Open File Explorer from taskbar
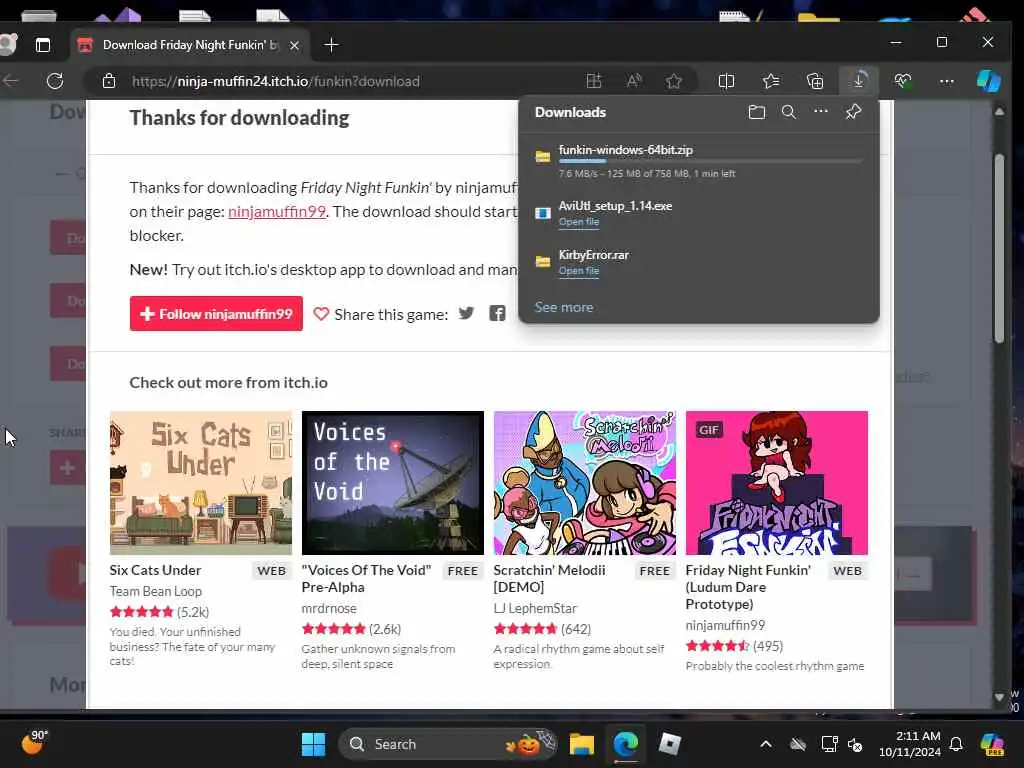 (581, 744)
